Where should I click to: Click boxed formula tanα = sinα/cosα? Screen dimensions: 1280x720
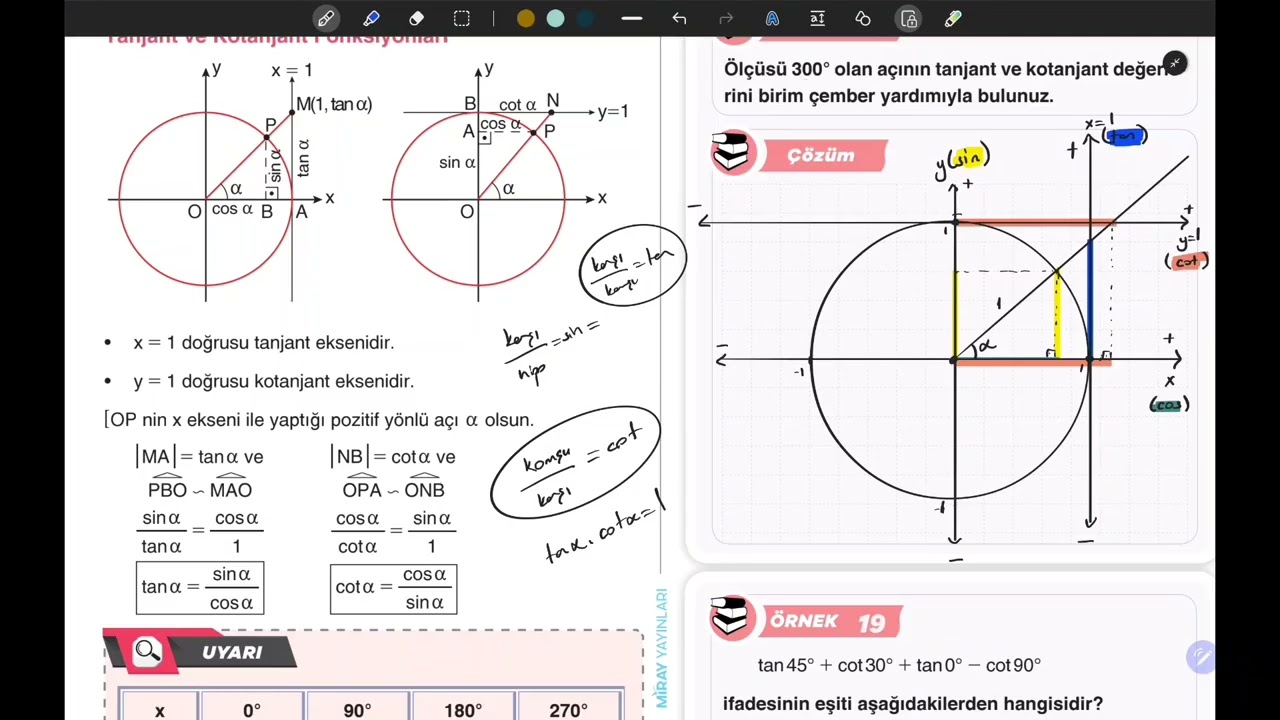(x=200, y=588)
